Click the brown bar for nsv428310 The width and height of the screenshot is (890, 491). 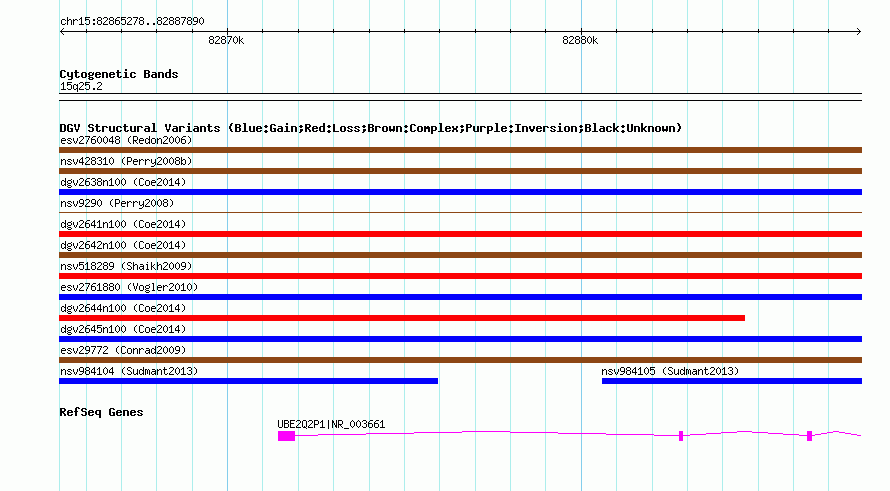click(x=460, y=171)
